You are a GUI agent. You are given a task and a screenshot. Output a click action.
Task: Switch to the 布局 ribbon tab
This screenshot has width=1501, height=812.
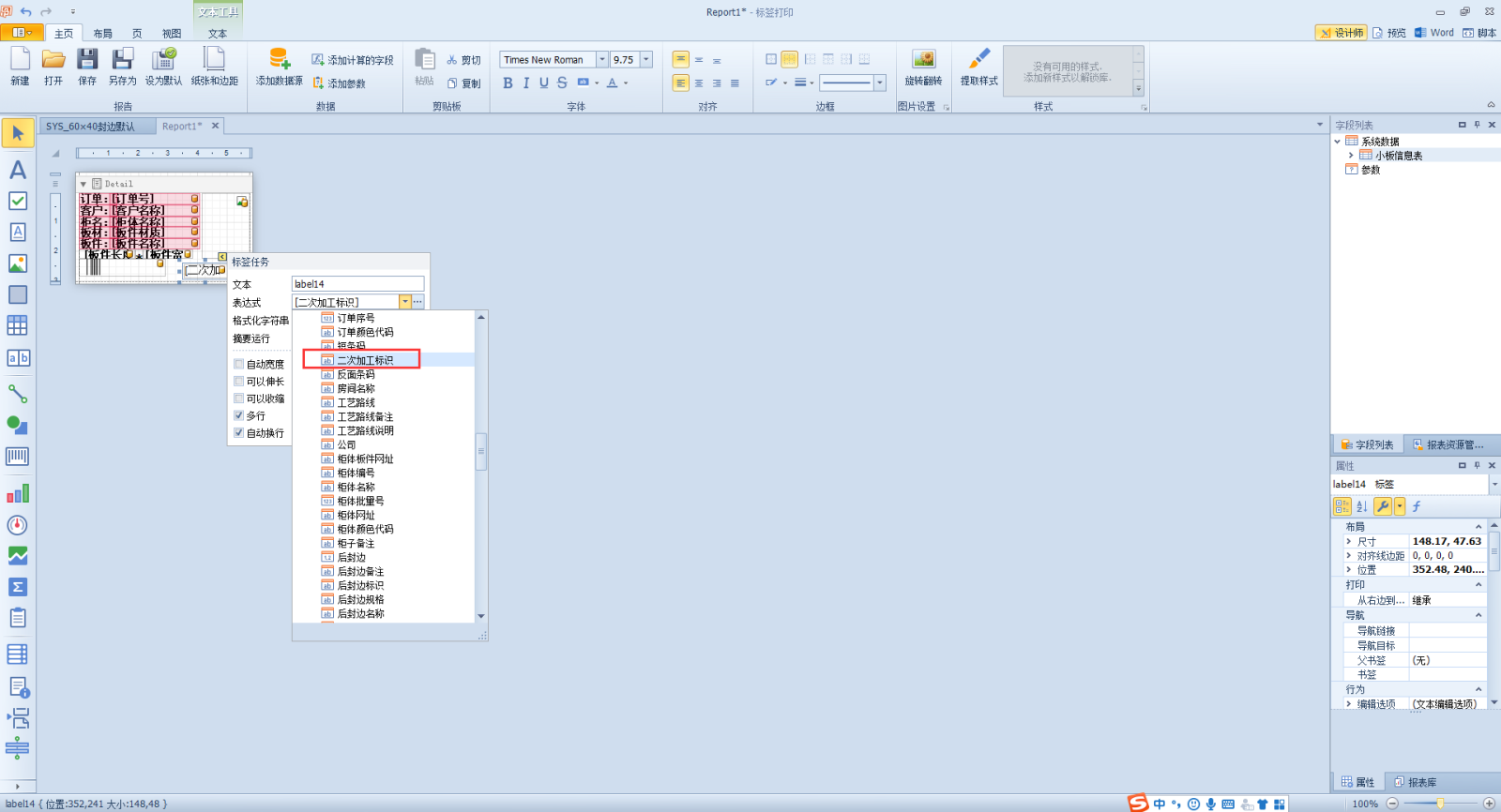pos(102,34)
